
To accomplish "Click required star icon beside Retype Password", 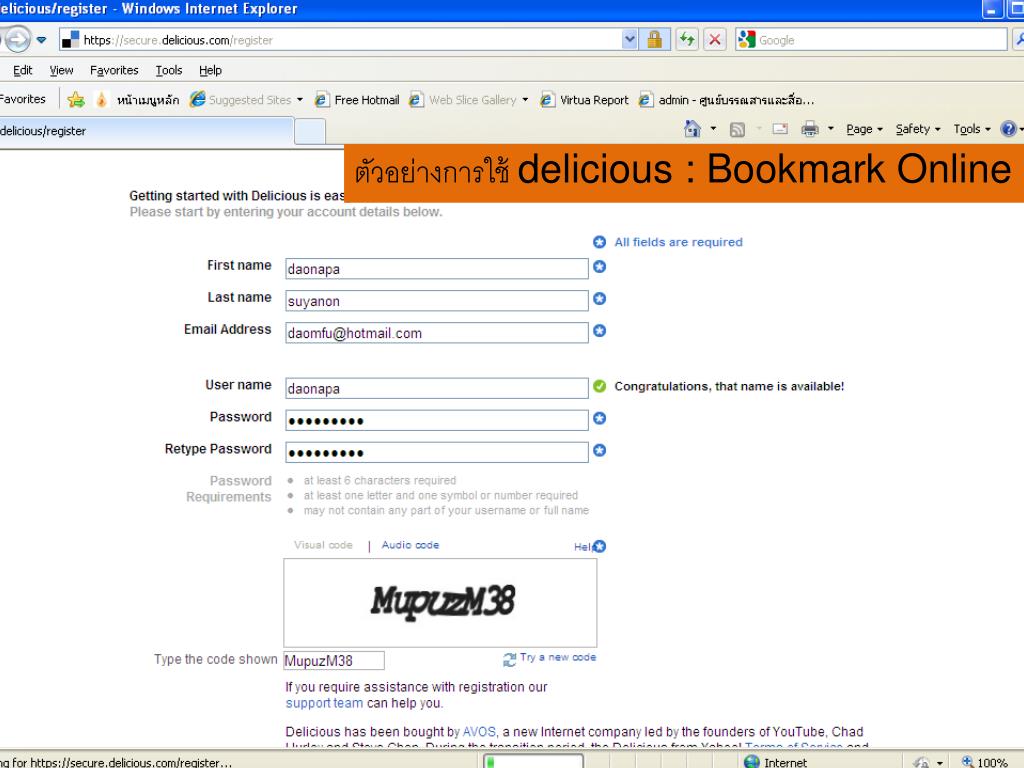I will click(x=600, y=450).
